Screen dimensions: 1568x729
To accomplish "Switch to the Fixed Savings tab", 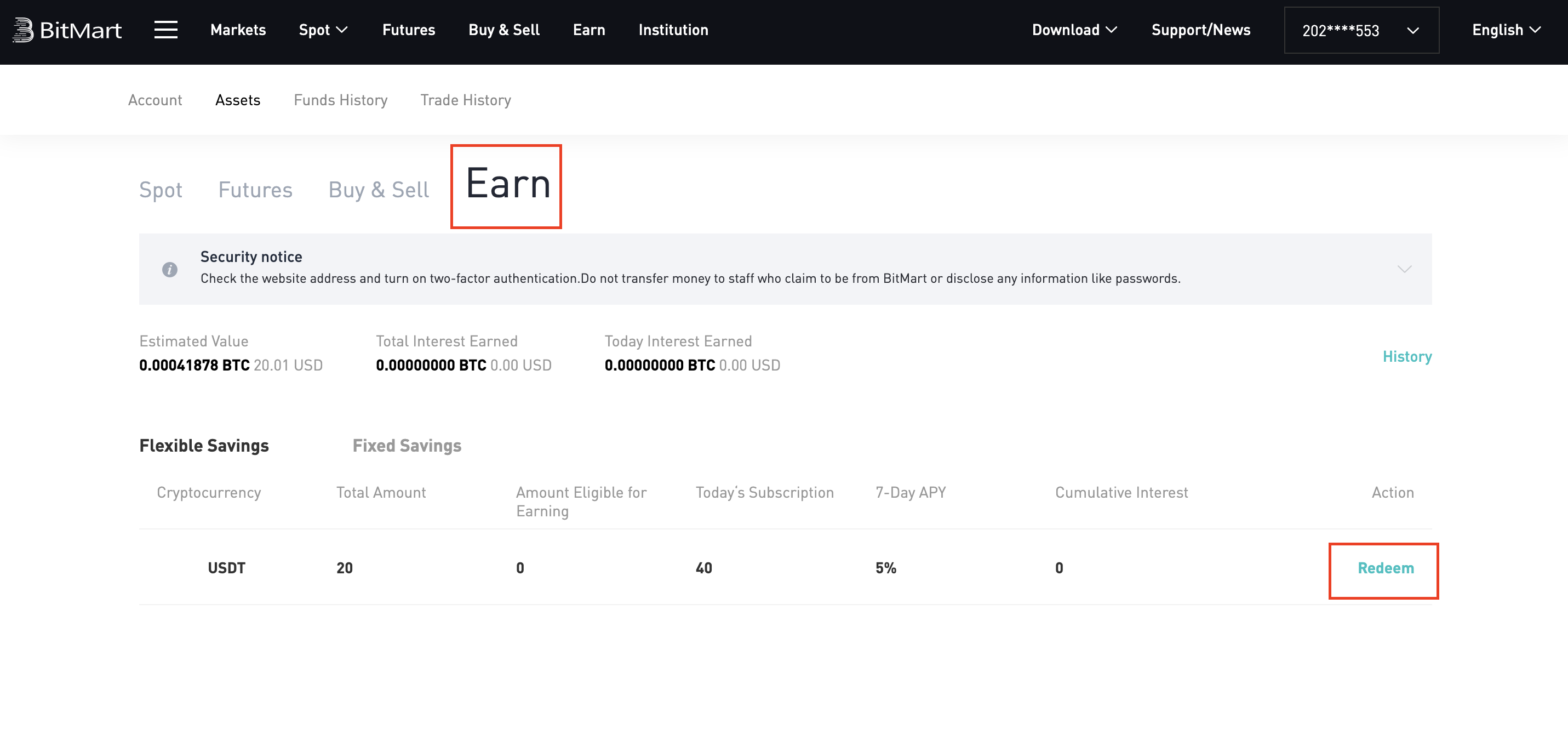I will coord(407,446).
